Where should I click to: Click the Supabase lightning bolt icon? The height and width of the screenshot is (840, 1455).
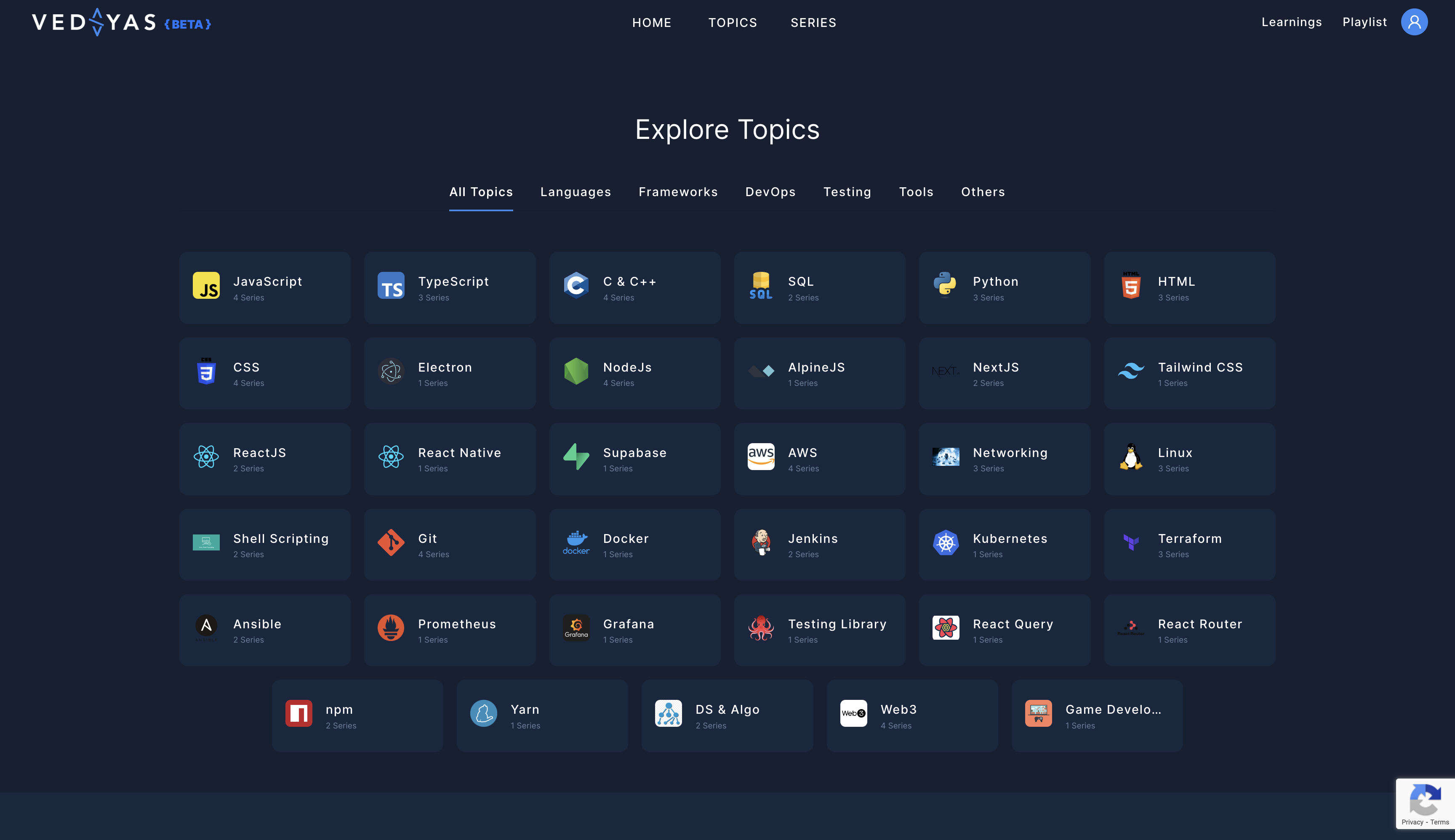click(x=576, y=457)
